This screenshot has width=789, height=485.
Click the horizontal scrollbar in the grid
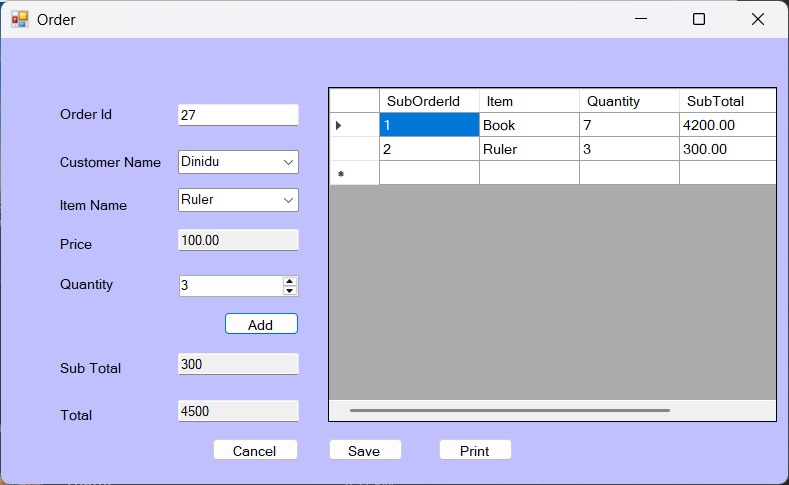coord(509,410)
